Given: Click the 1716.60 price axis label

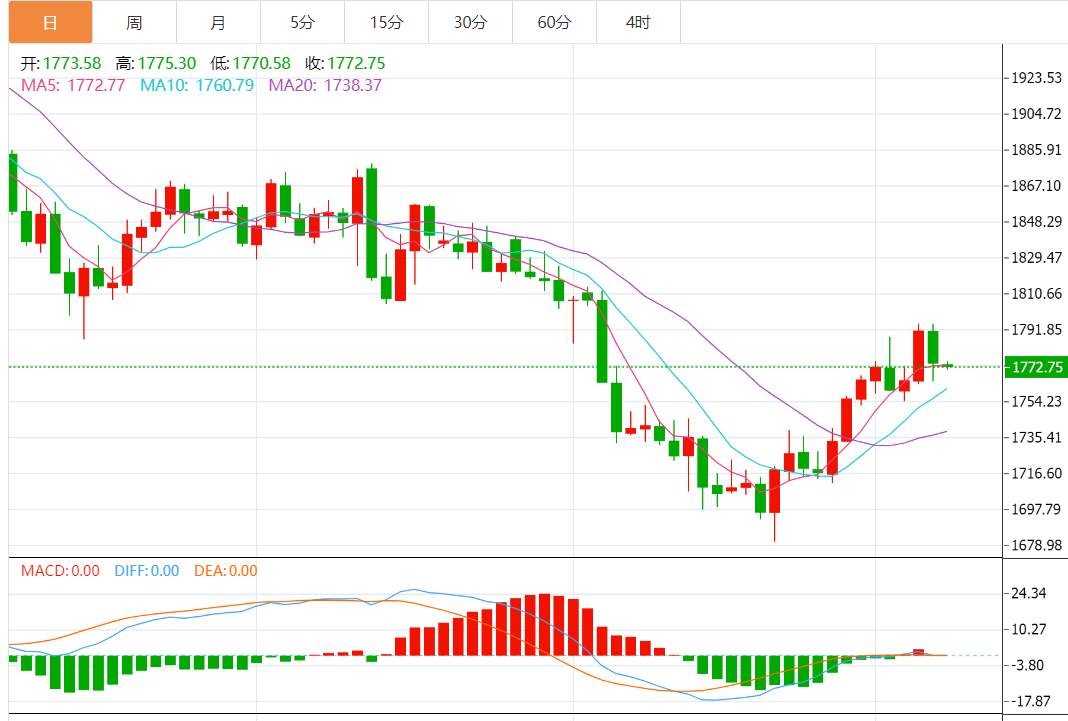Looking at the screenshot, I should pos(1036,473).
